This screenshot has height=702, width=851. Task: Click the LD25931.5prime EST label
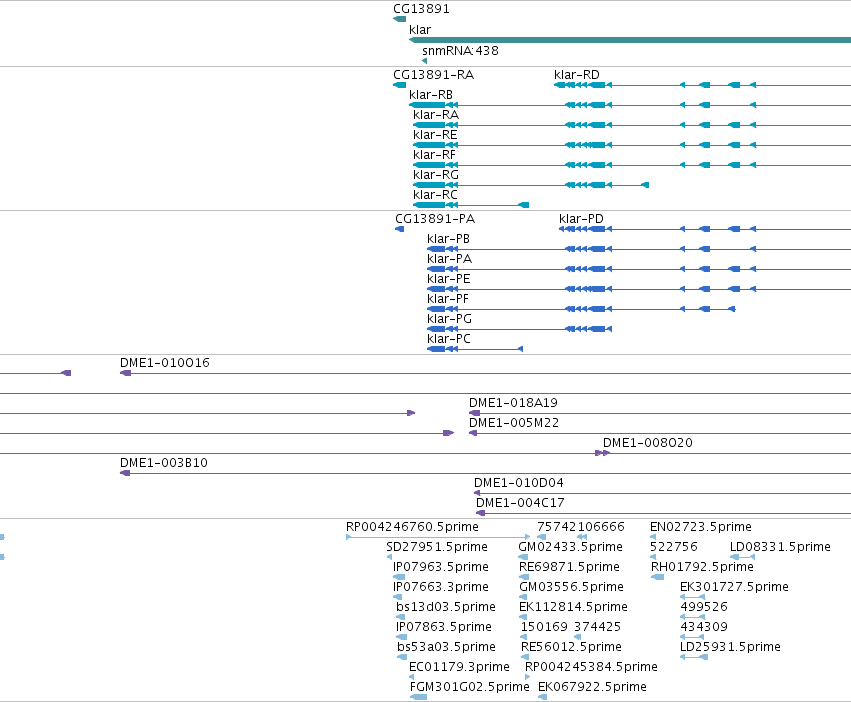pos(731,647)
